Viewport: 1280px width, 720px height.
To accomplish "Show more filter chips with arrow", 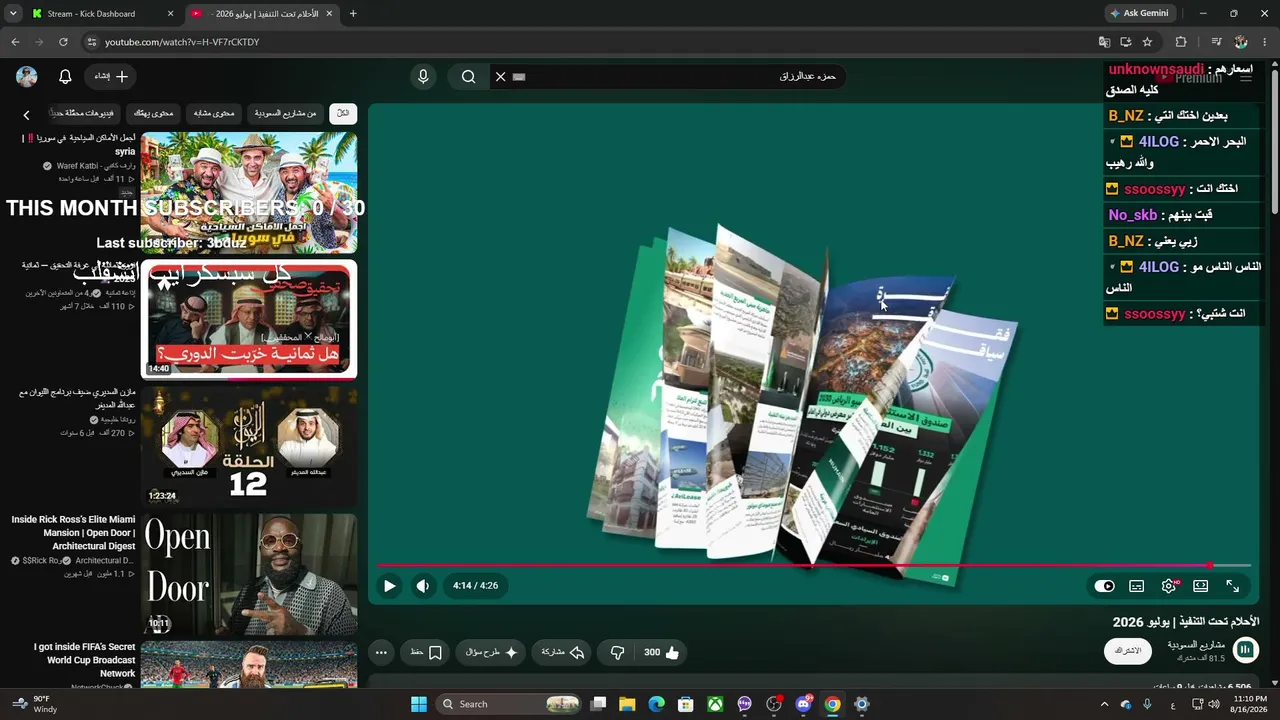I will coord(27,114).
